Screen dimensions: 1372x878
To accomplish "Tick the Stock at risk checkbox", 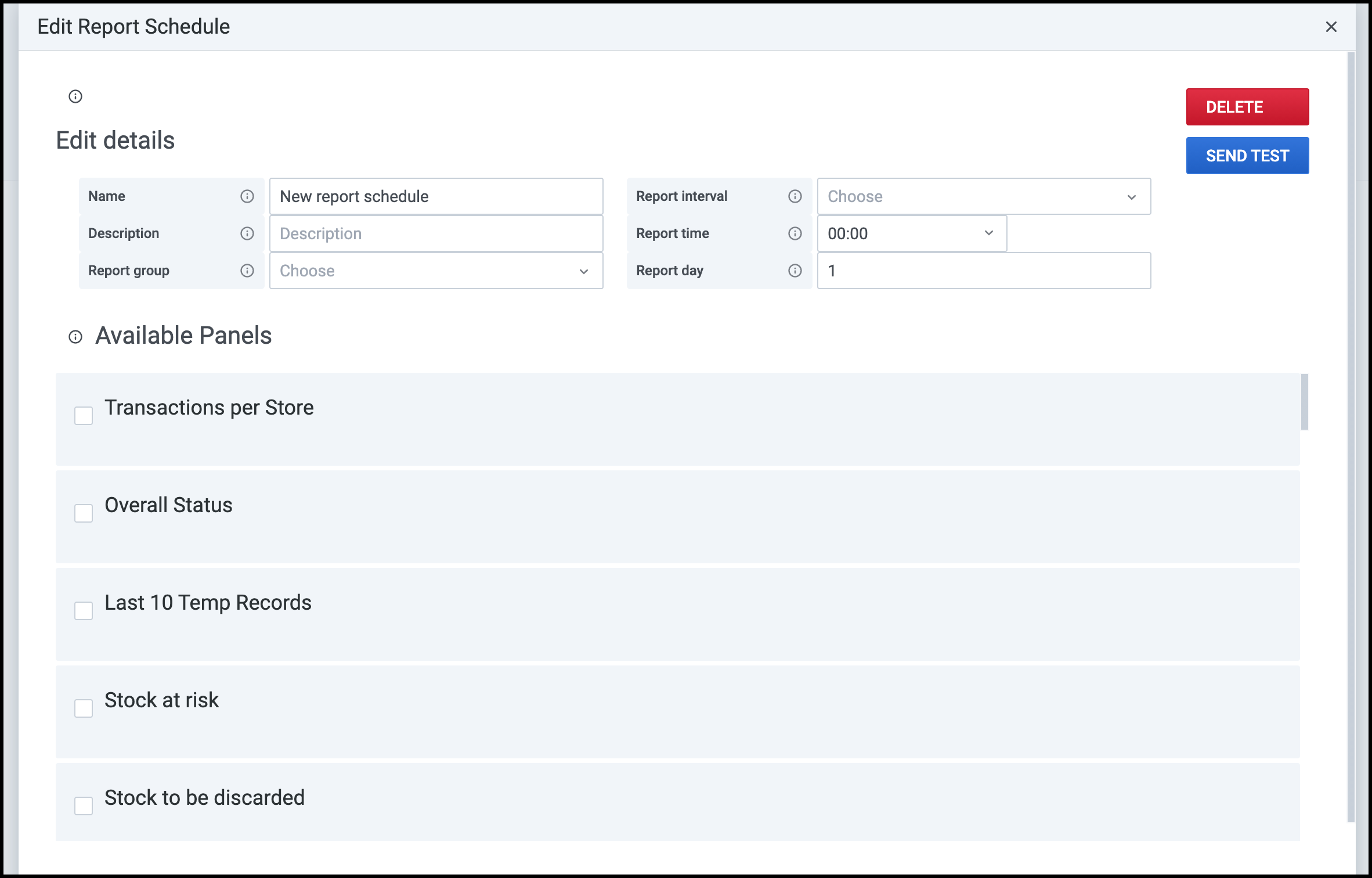I will click(84, 708).
